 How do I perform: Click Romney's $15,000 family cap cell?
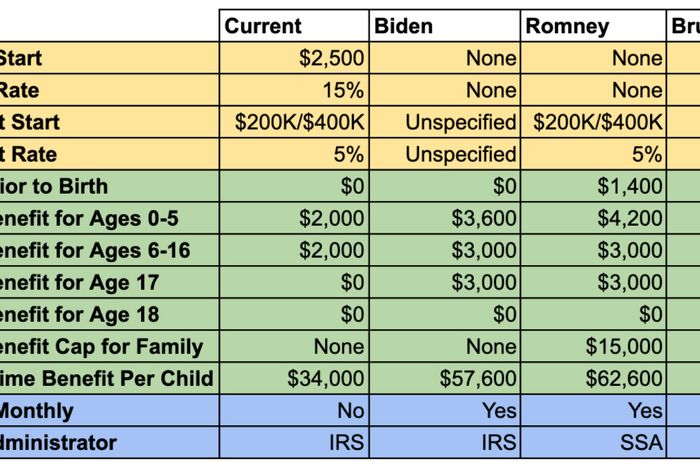click(x=593, y=346)
